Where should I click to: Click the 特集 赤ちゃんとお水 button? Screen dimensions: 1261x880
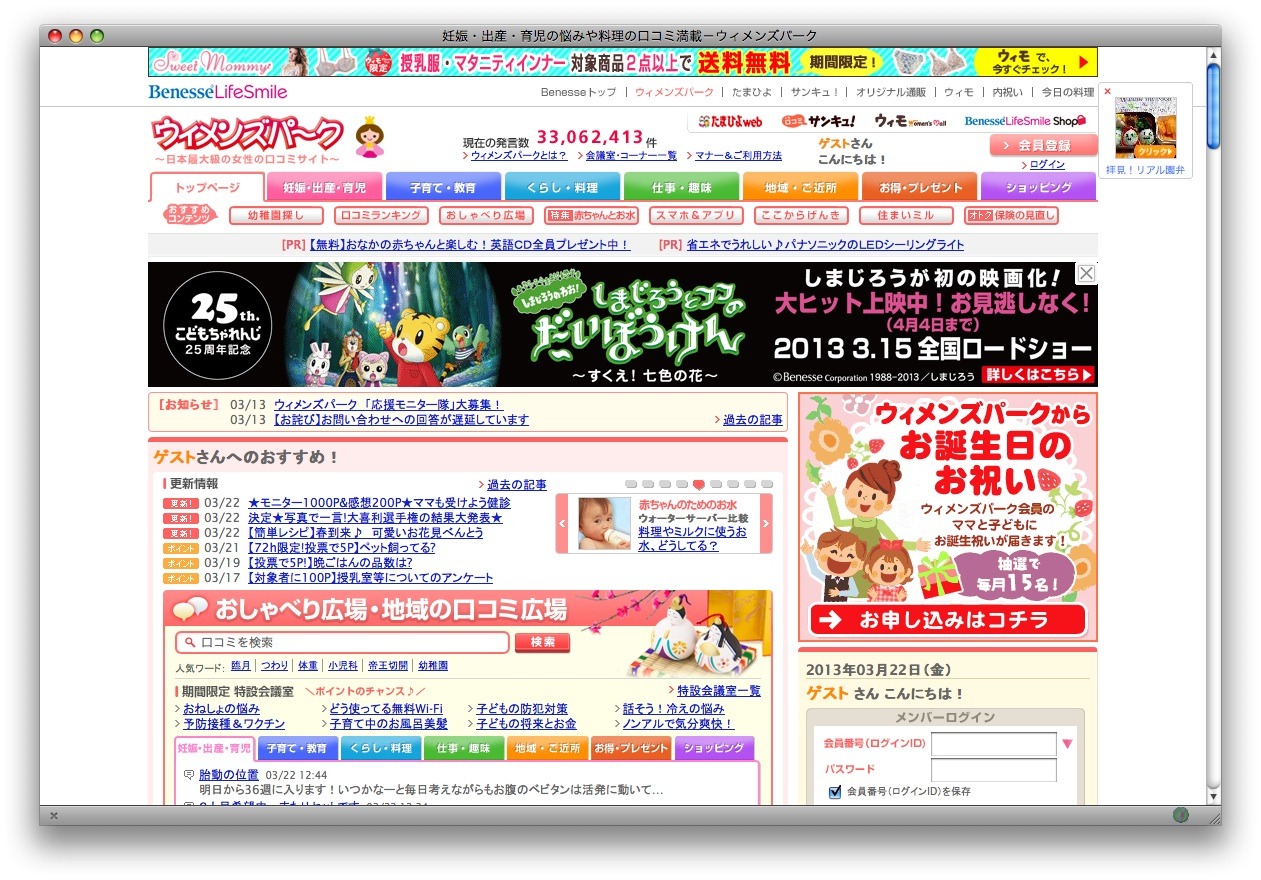click(591, 215)
